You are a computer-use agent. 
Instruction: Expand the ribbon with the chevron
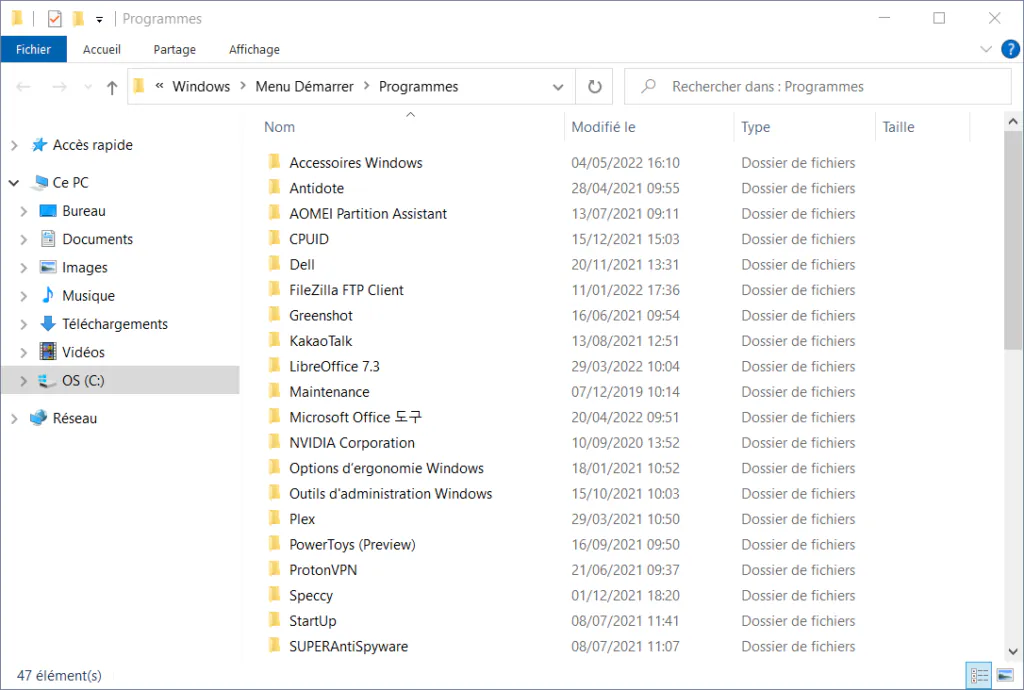[986, 50]
